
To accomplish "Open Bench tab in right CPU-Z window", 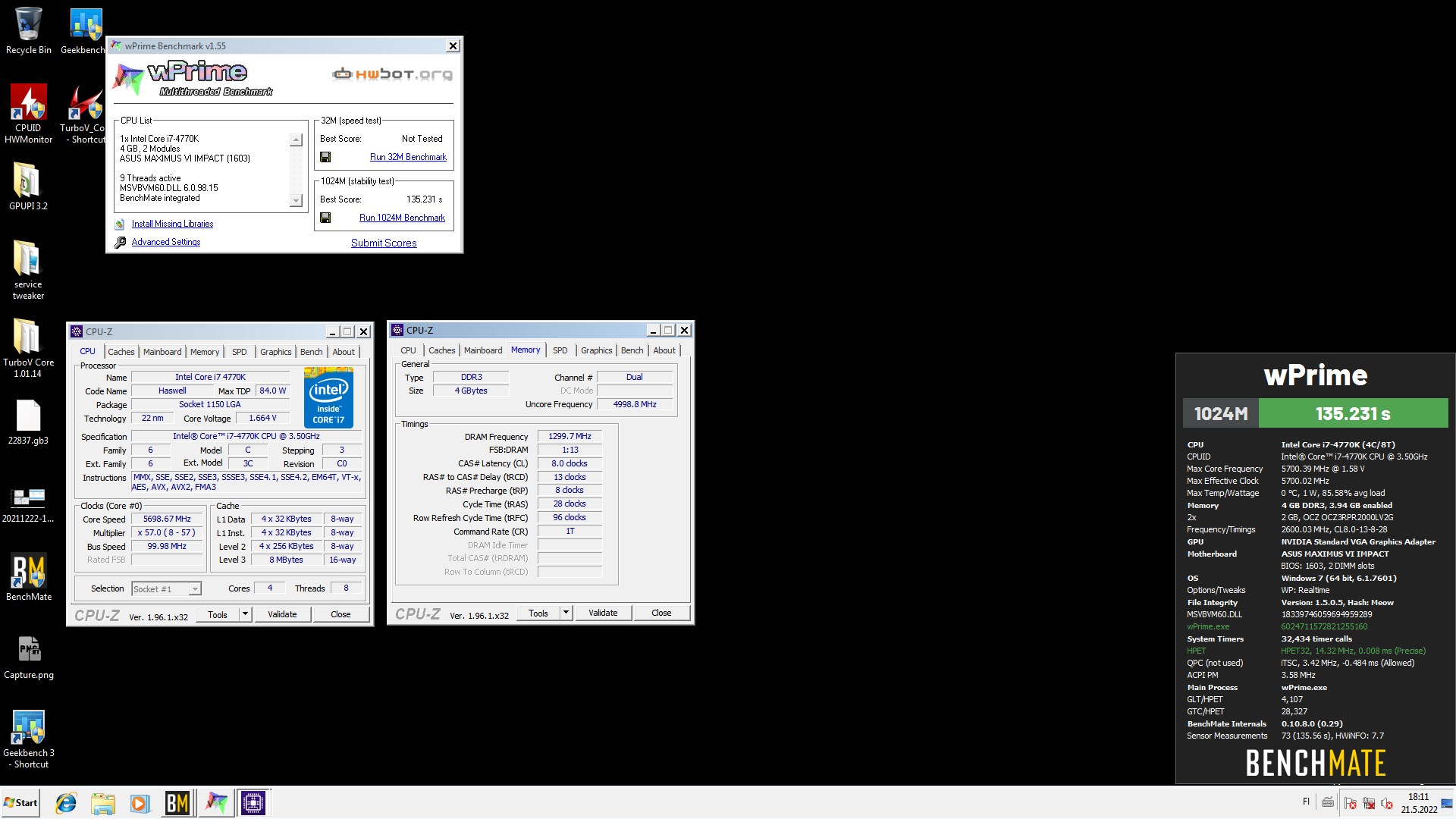I will (632, 350).
